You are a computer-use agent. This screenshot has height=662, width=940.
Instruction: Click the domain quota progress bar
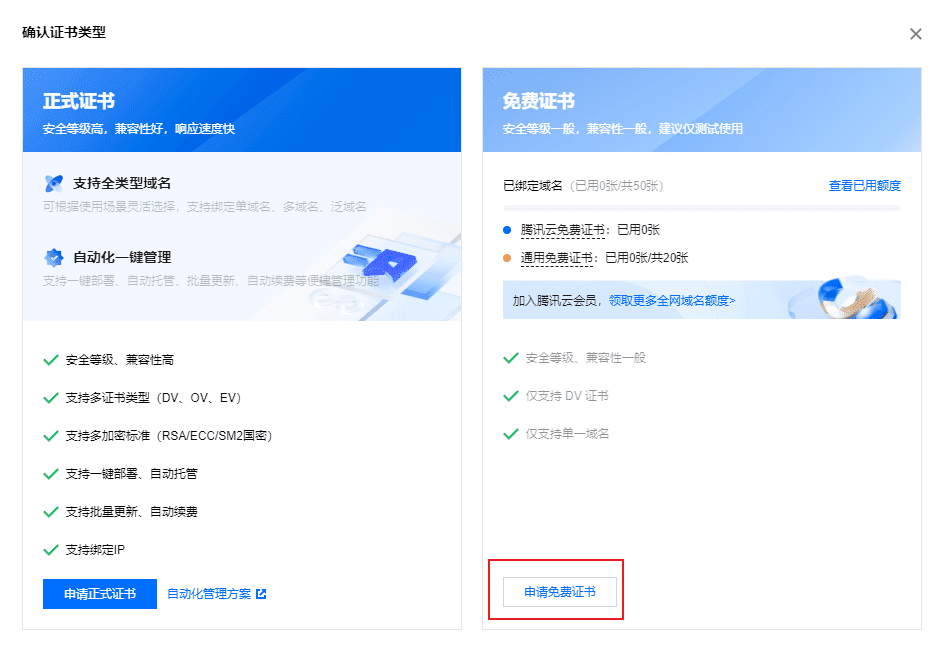tap(701, 208)
